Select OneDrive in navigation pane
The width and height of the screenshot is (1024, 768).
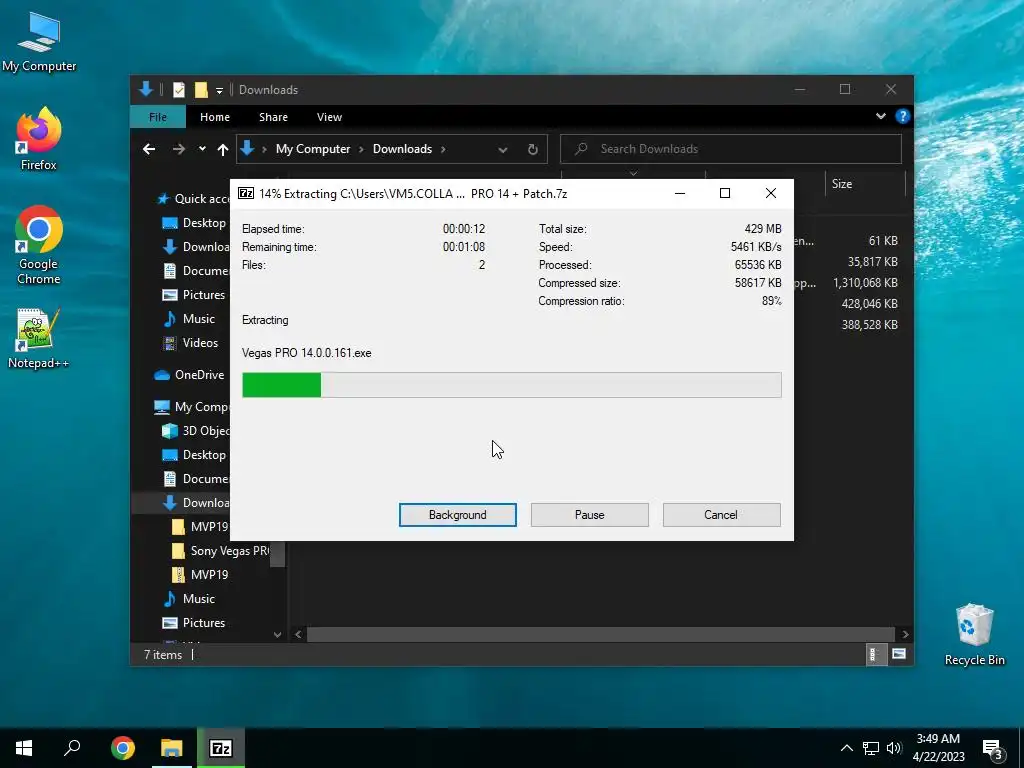pos(189,375)
